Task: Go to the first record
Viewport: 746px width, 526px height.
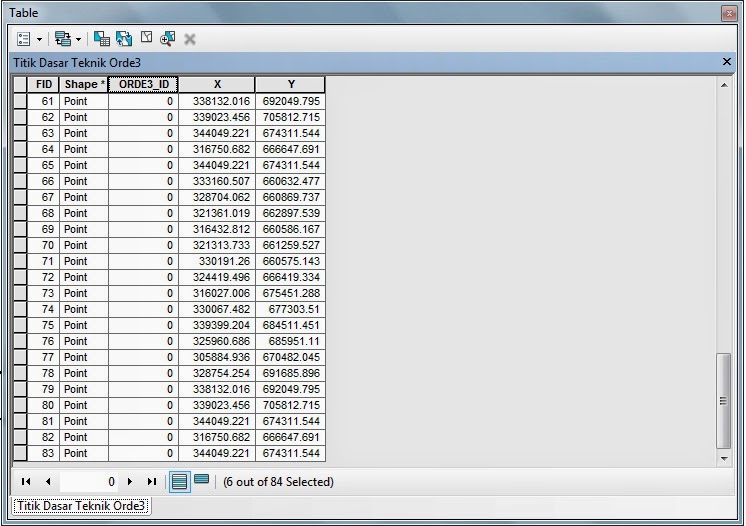Action: [26, 482]
